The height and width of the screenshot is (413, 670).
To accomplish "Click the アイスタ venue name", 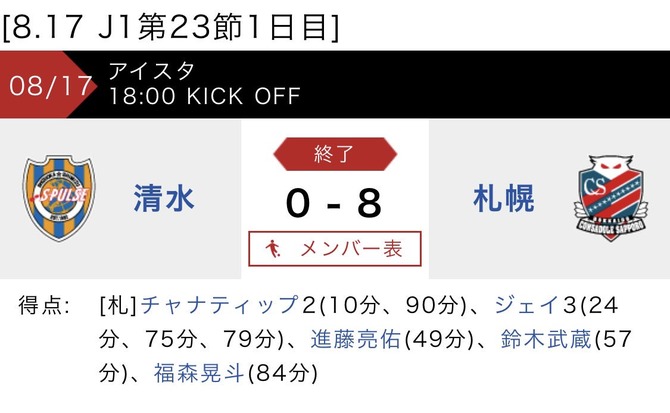I will click(151, 71).
